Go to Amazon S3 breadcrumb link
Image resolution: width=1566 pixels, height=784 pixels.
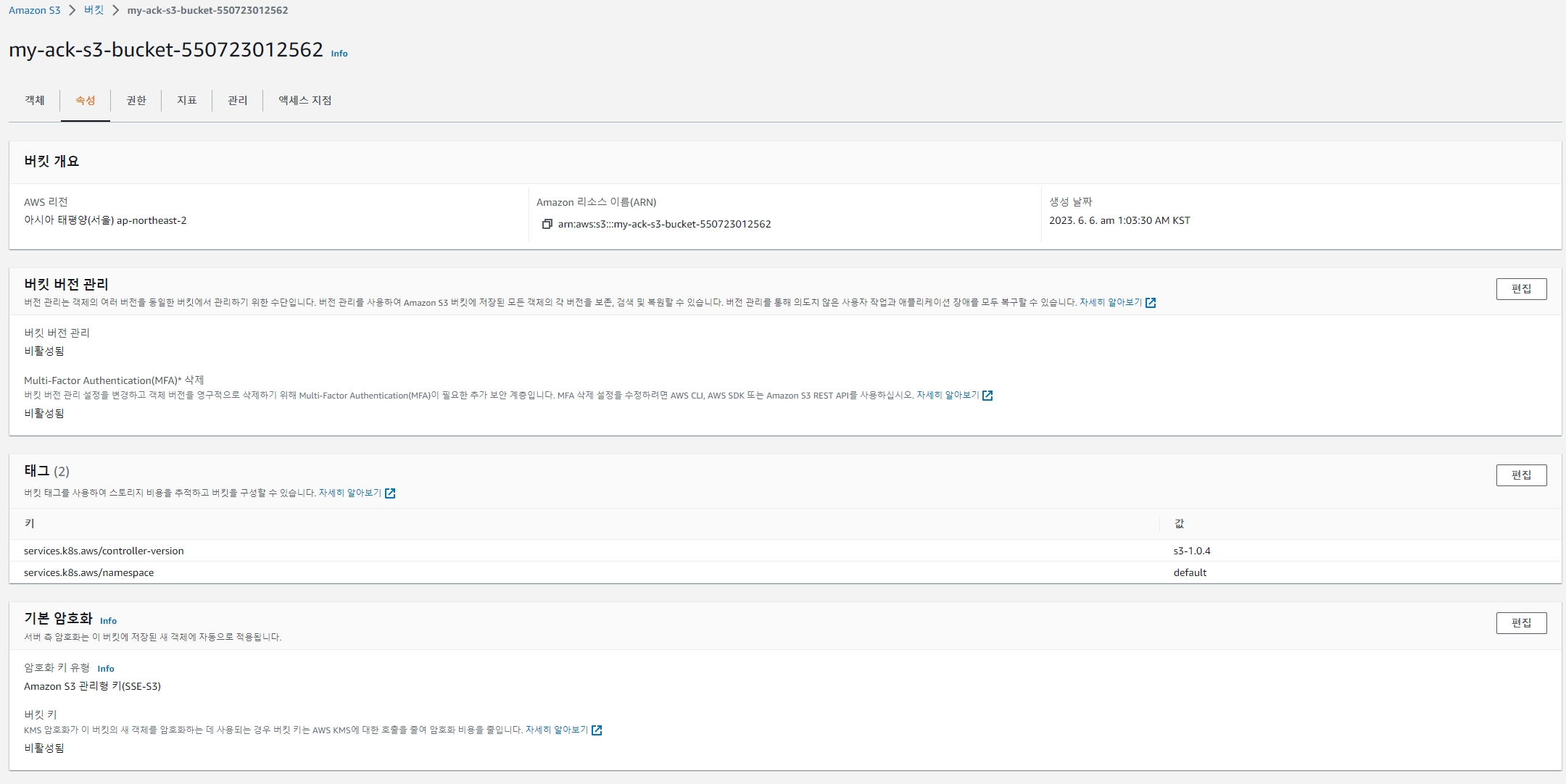(x=35, y=10)
